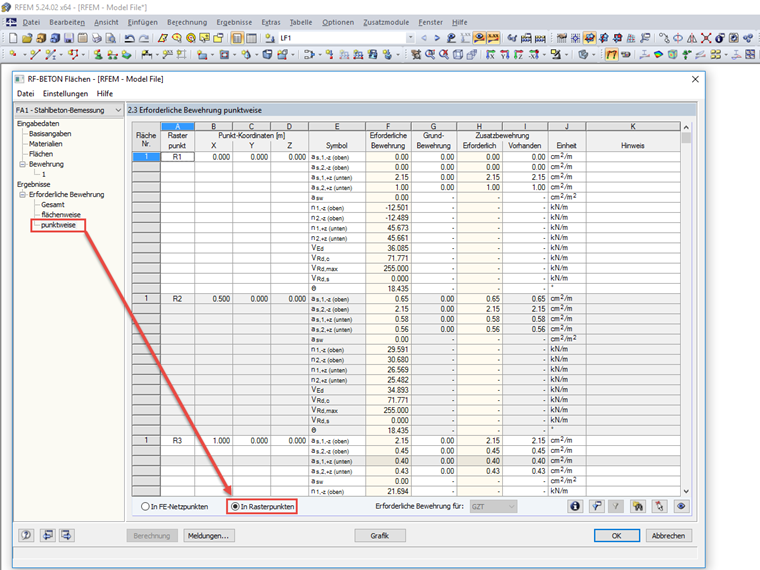
Task: Open the Bearbeiten menu
Action: (67, 22)
